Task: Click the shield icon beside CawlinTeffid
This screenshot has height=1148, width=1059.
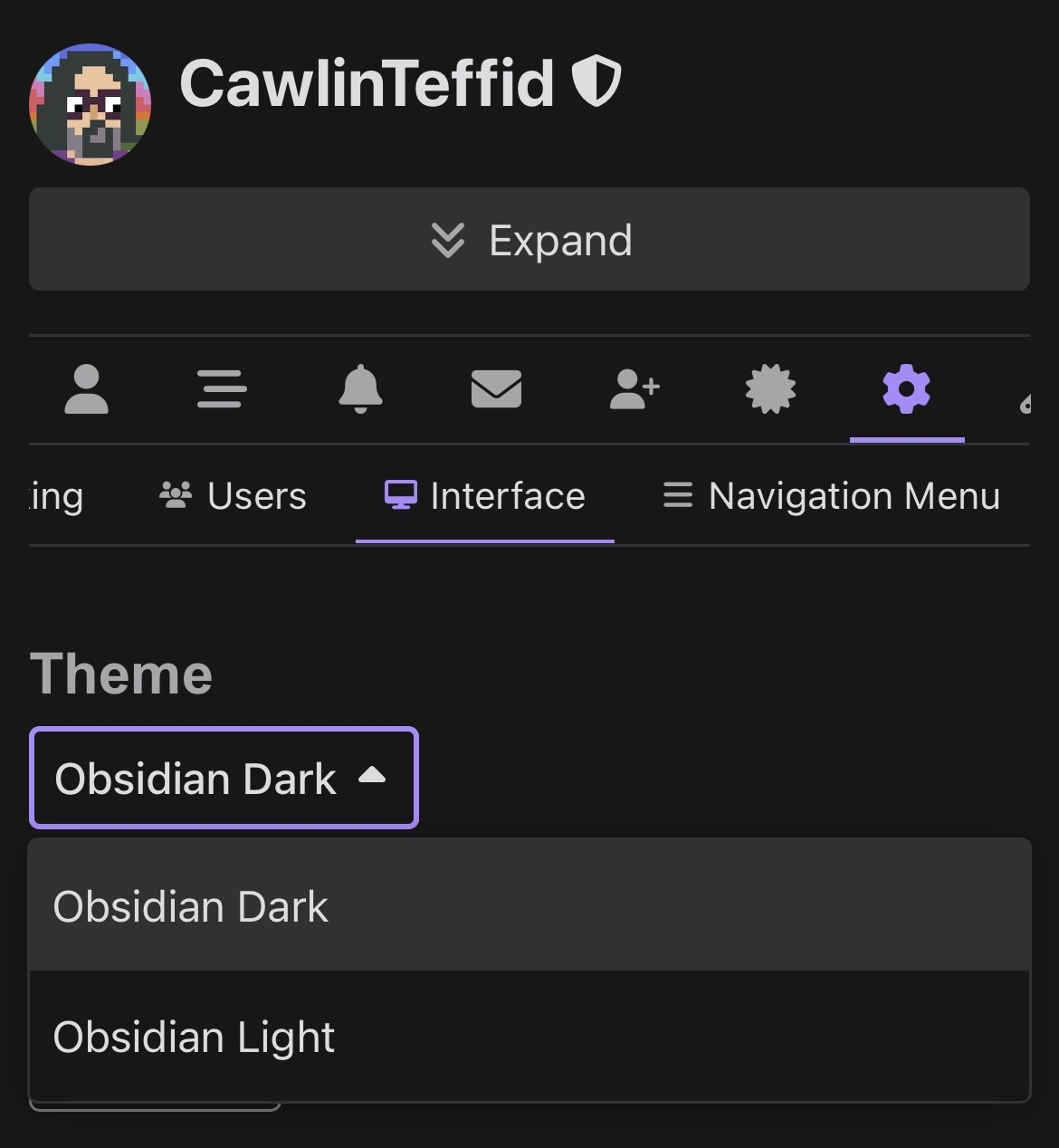Action: [x=596, y=81]
